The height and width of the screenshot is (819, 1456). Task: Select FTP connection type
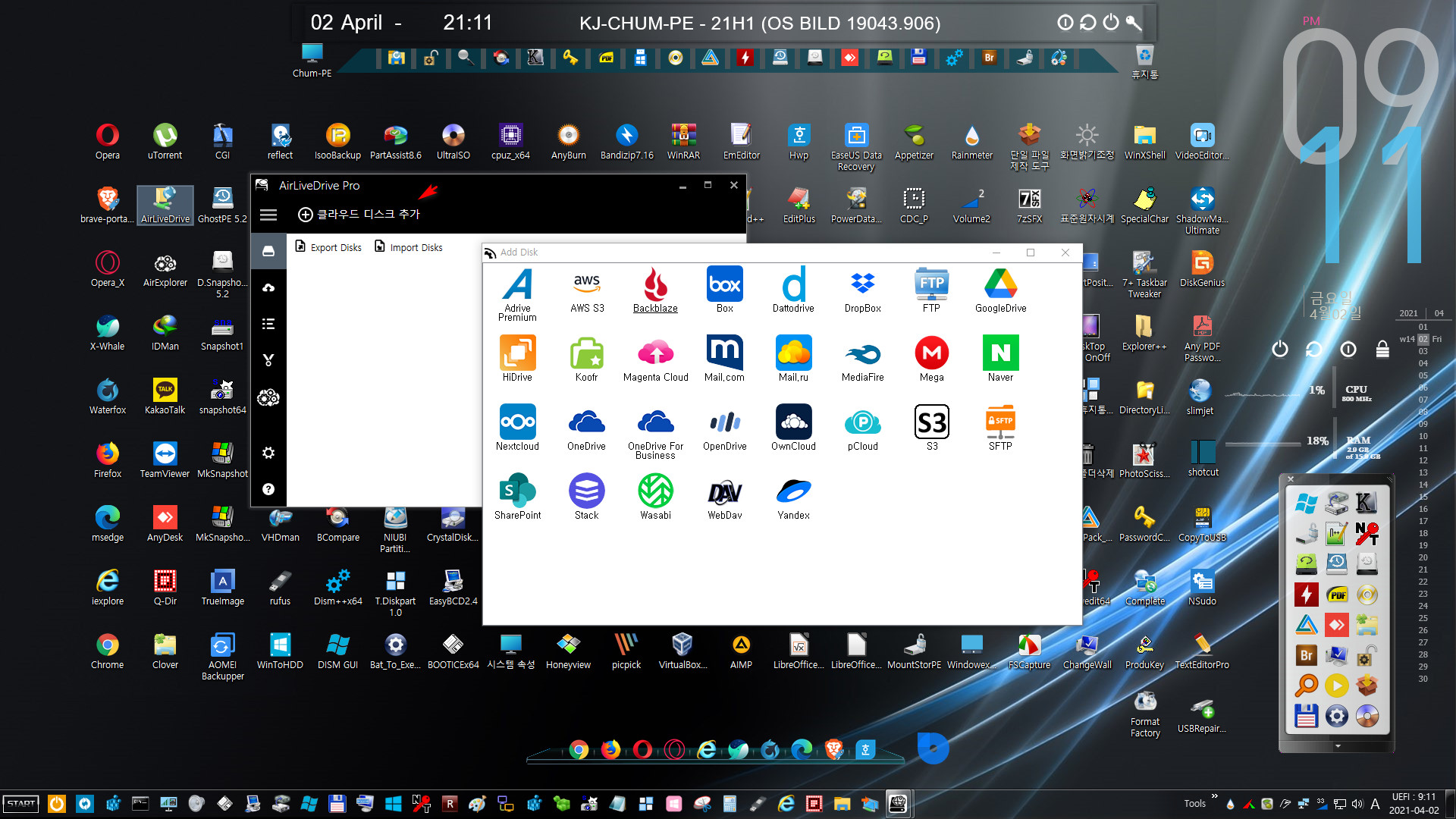point(931,290)
